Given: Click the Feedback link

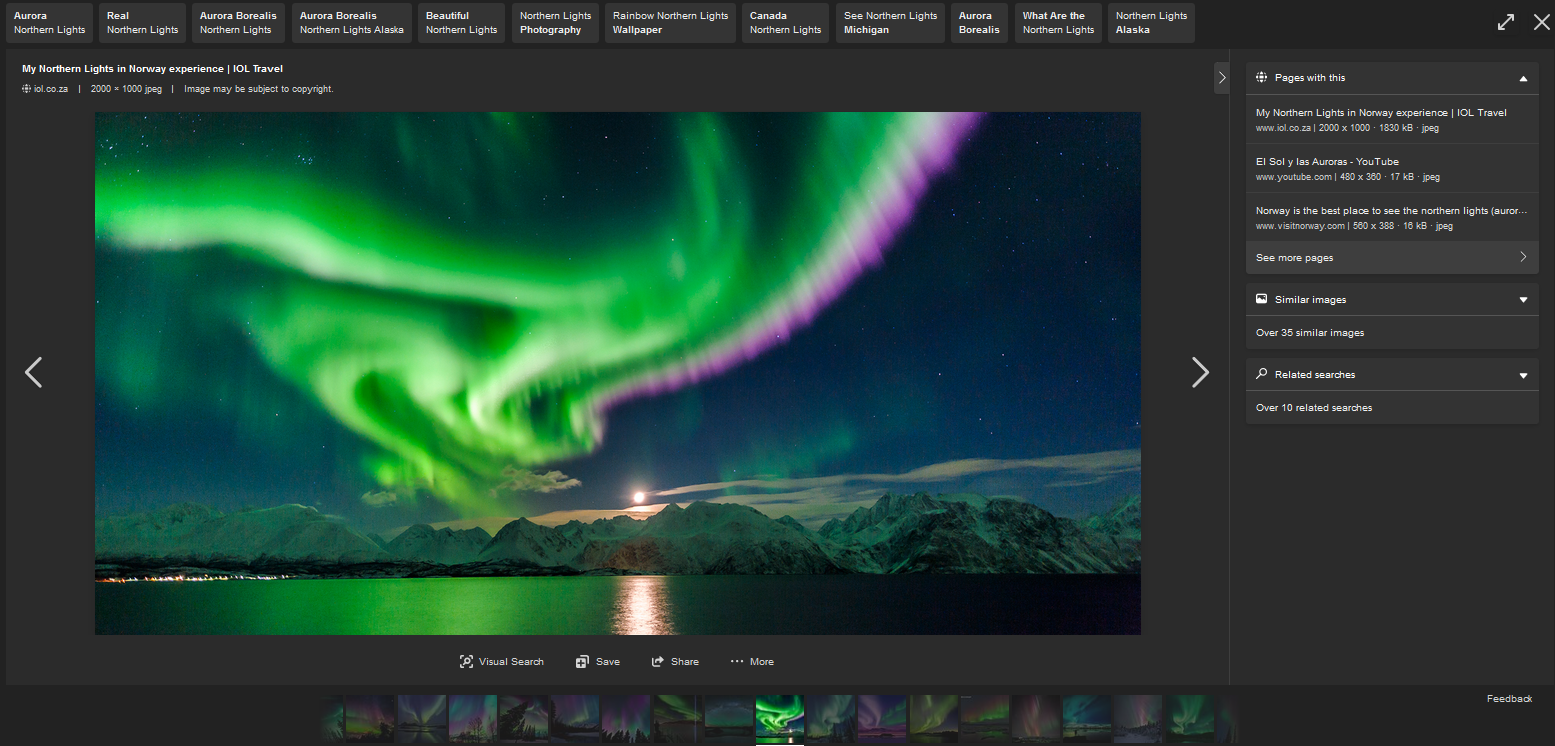Looking at the screenshot, I should pyautogui.click(x=1508, y=699).
